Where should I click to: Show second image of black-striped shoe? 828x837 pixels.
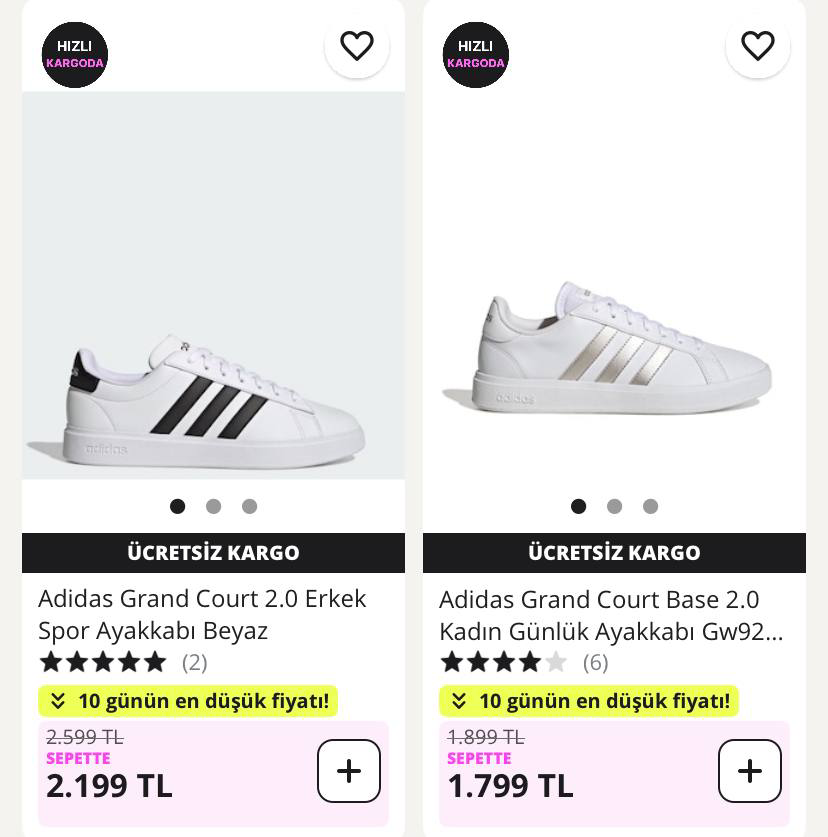pyautogui.click(x=213, y=506)
